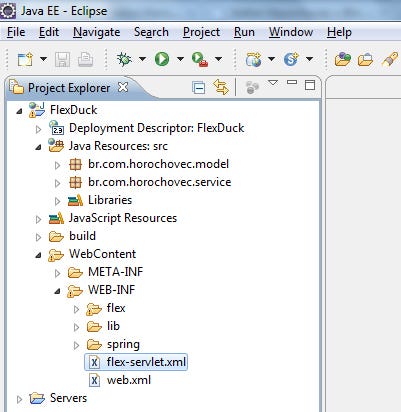The width and height of the screenshot is (401, 412).
Task: Open the External Tools dropdown arrow
Action: (x=218, y=59)
